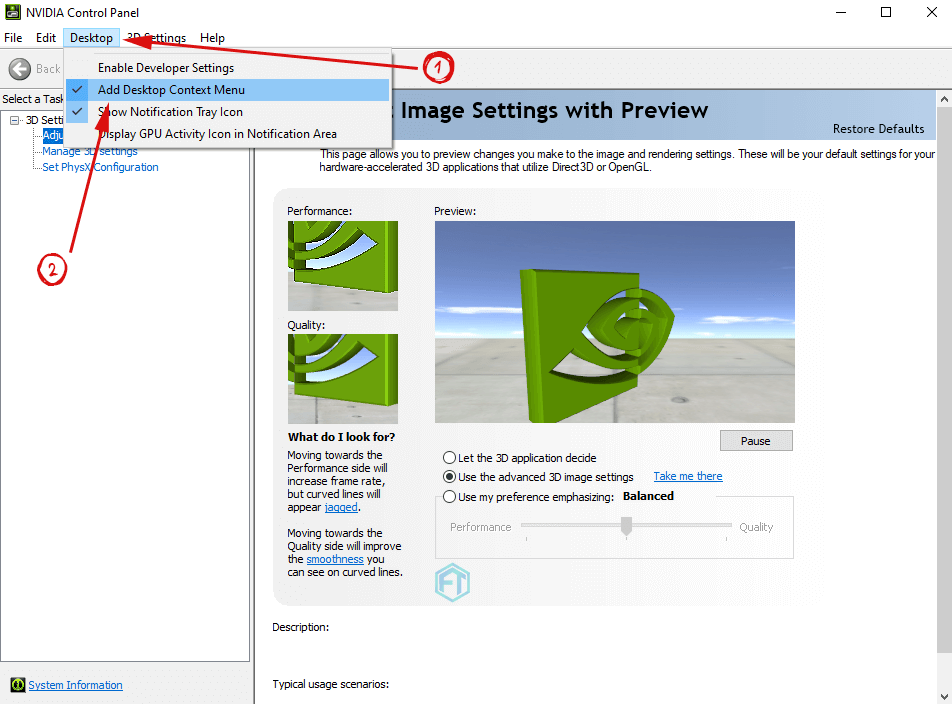
Task: Click the Quality sample thumbnail
Action: point(342,379)
